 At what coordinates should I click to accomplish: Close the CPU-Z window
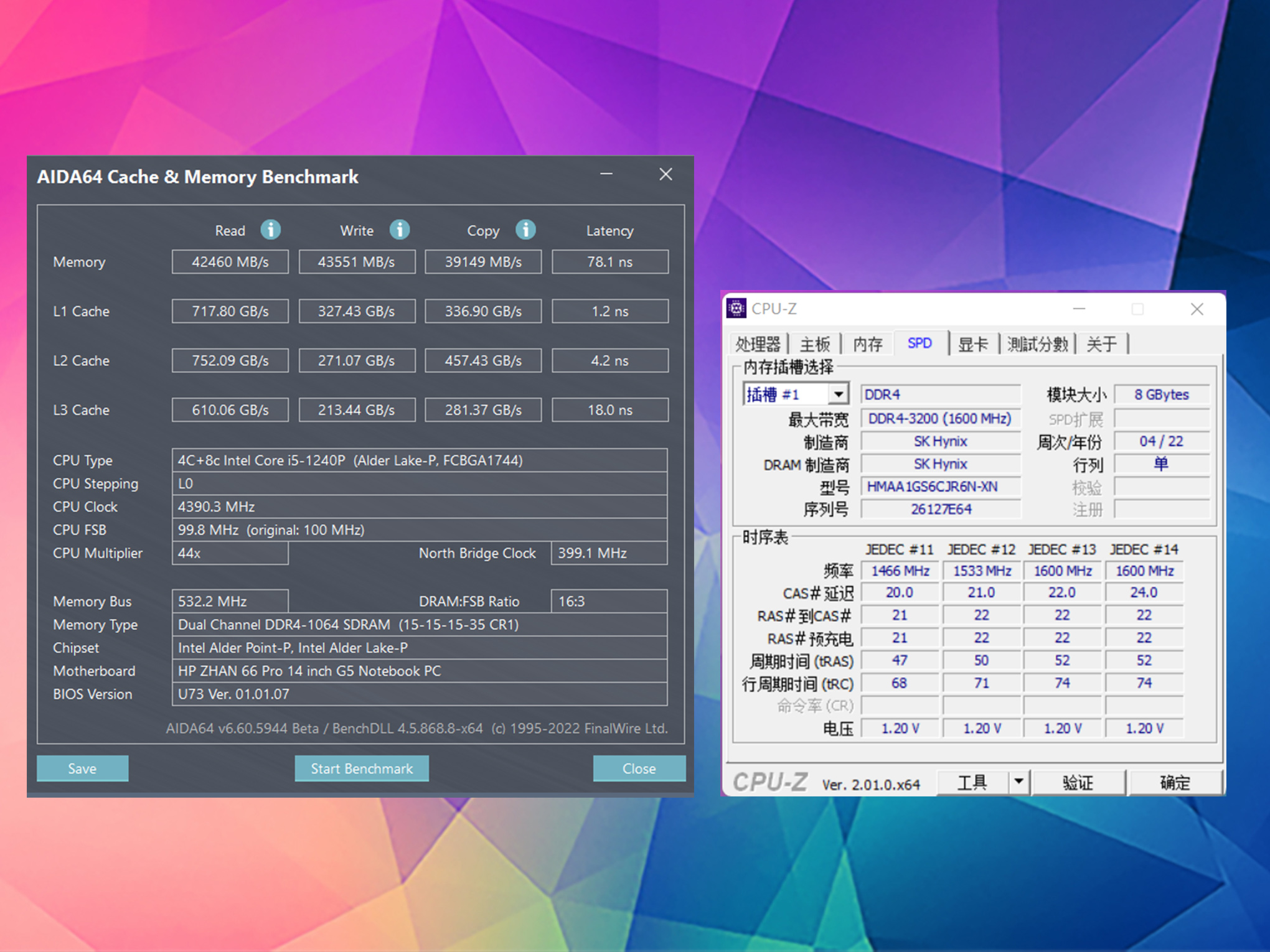1197,309
